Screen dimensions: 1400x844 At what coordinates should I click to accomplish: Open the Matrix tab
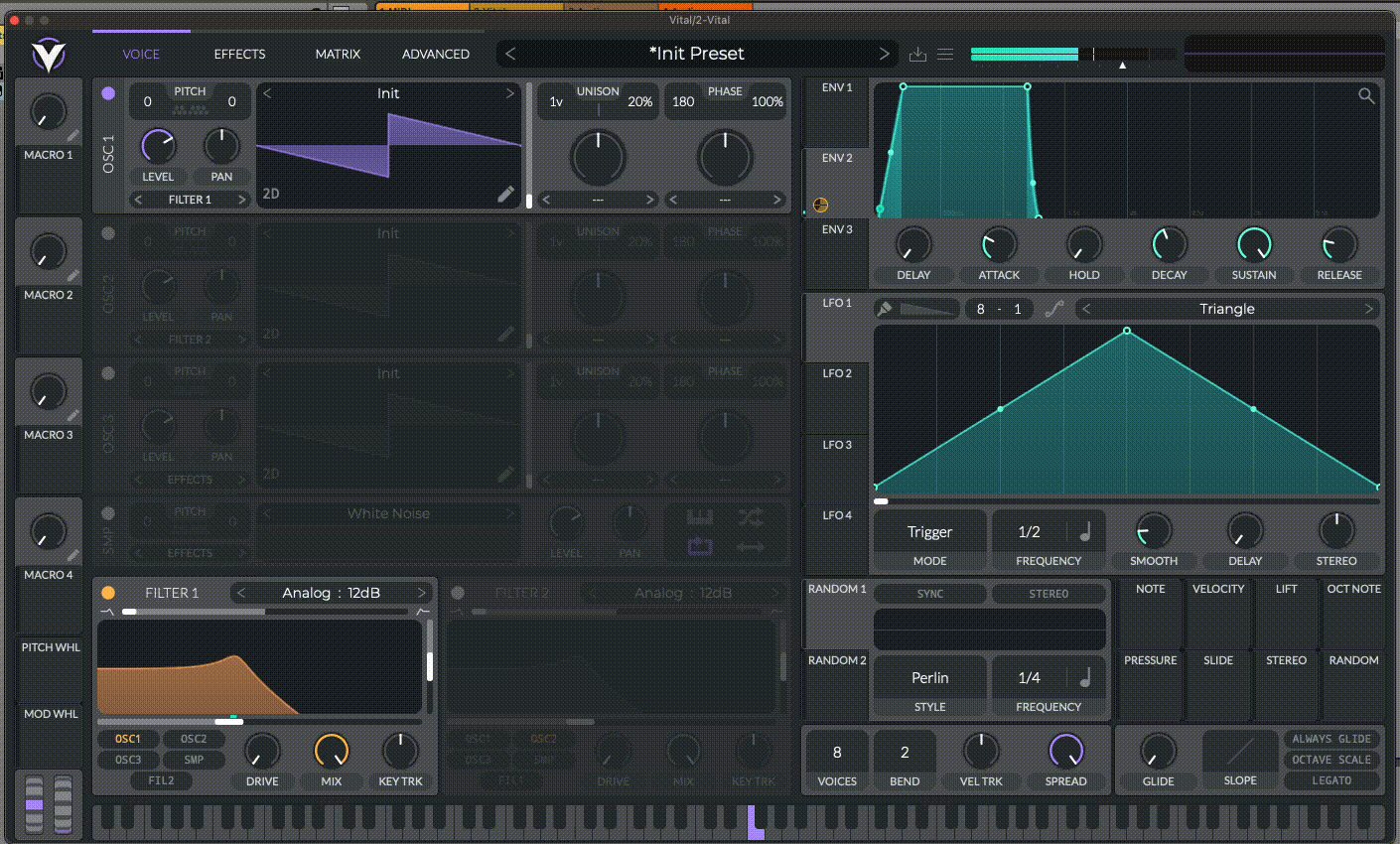click(338, 55)
